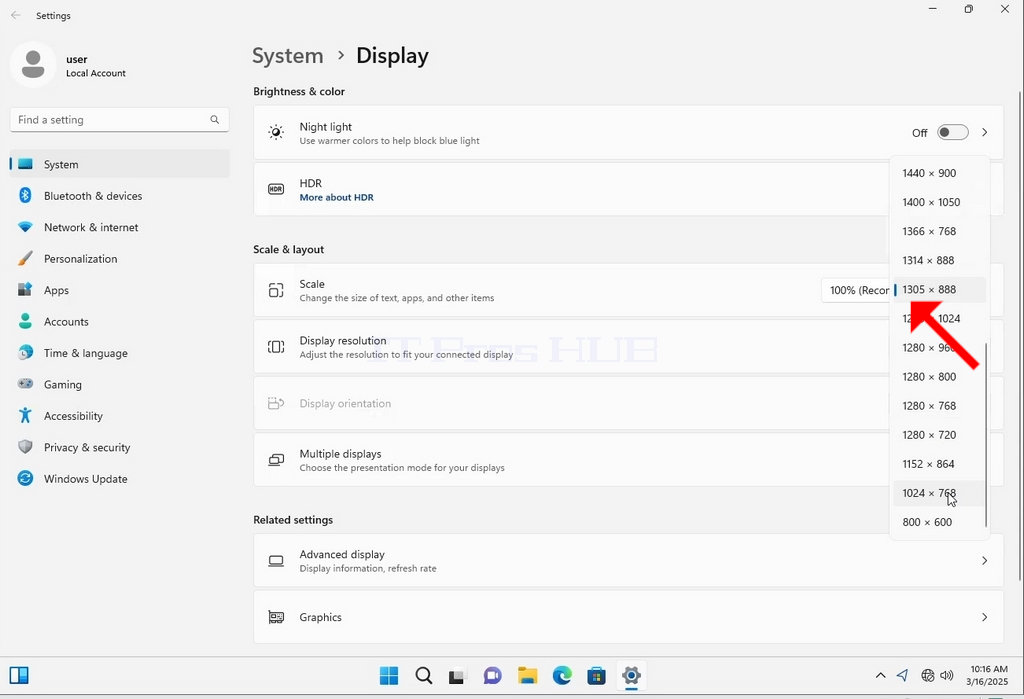Click the Settings gear in taskbar
1024x699 pixels.
631,675
